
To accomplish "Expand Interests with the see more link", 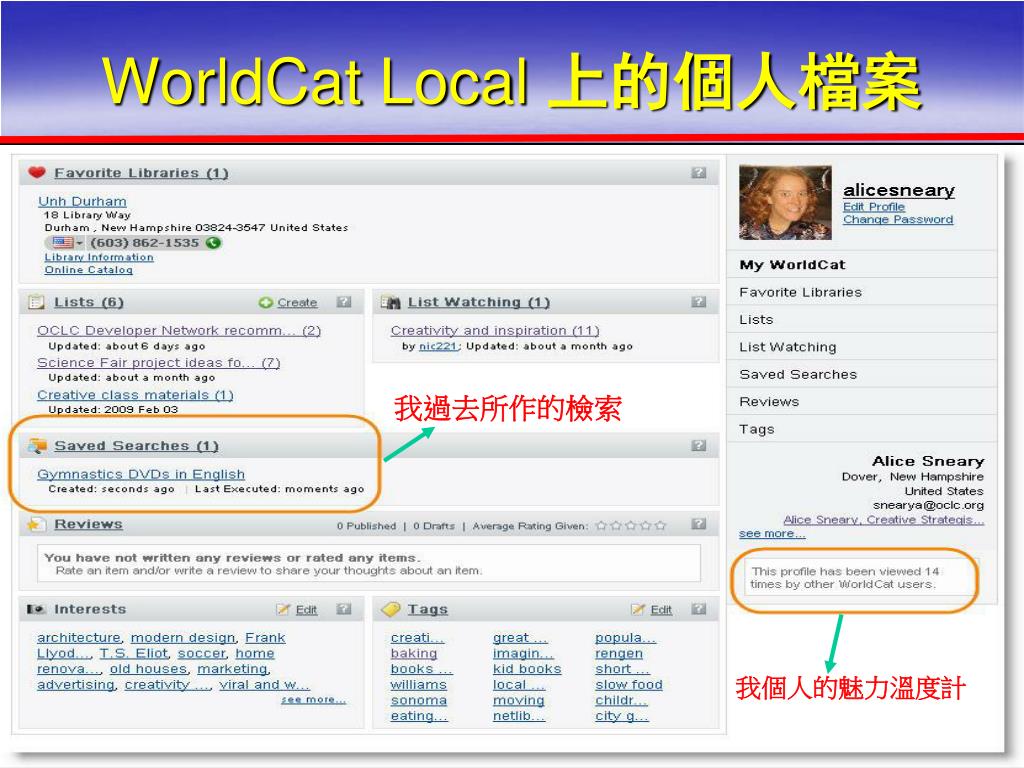I will coord(313,700).
